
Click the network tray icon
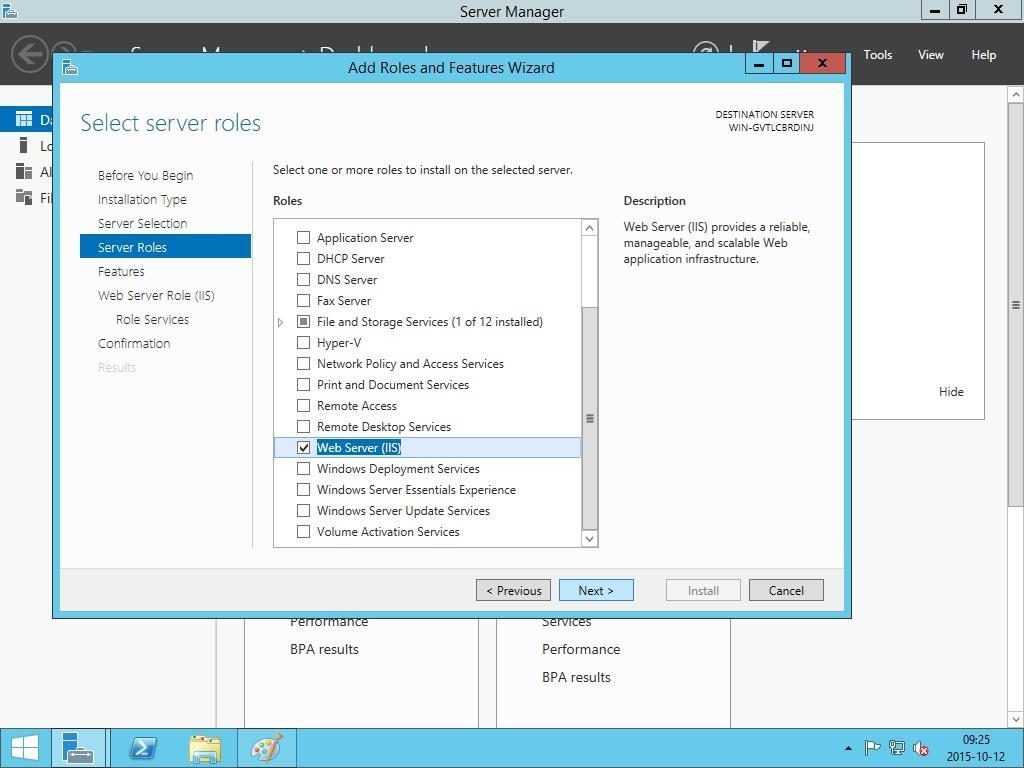(897, 748)
